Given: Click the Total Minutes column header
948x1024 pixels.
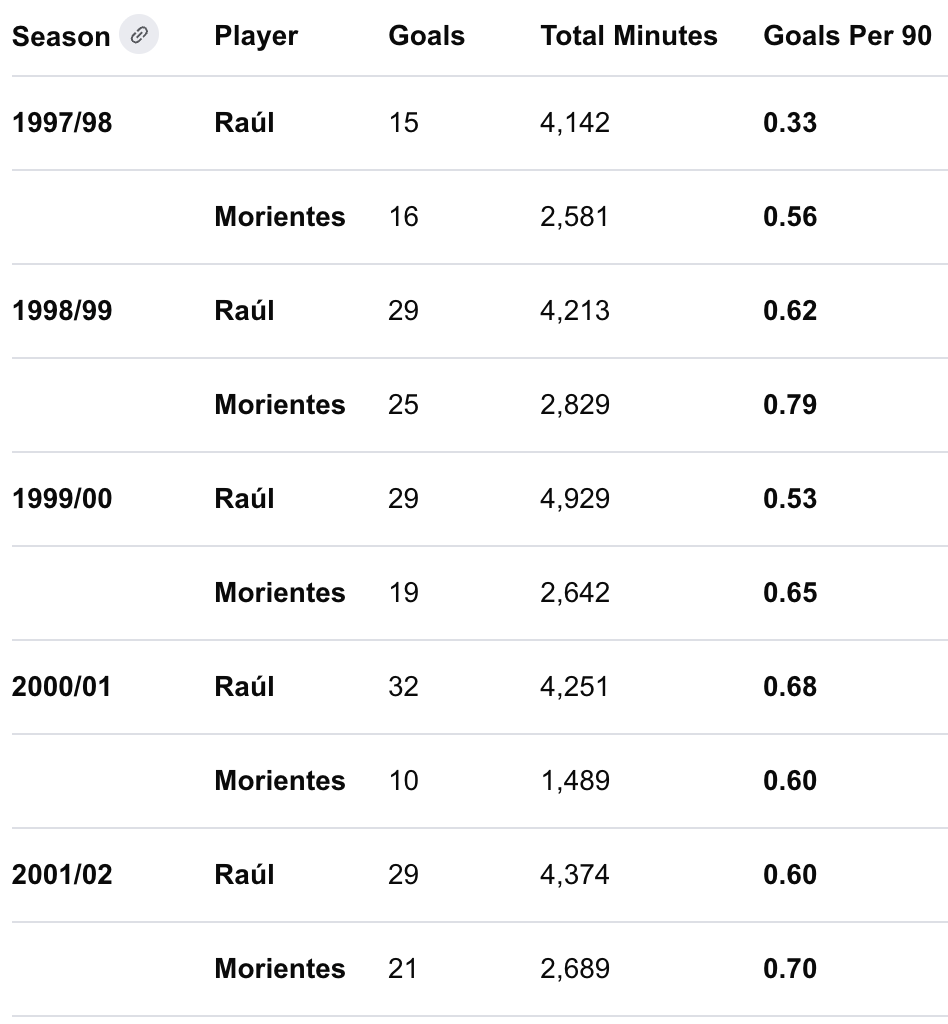Looking at the screenshot, I should (x=629, y=36).
